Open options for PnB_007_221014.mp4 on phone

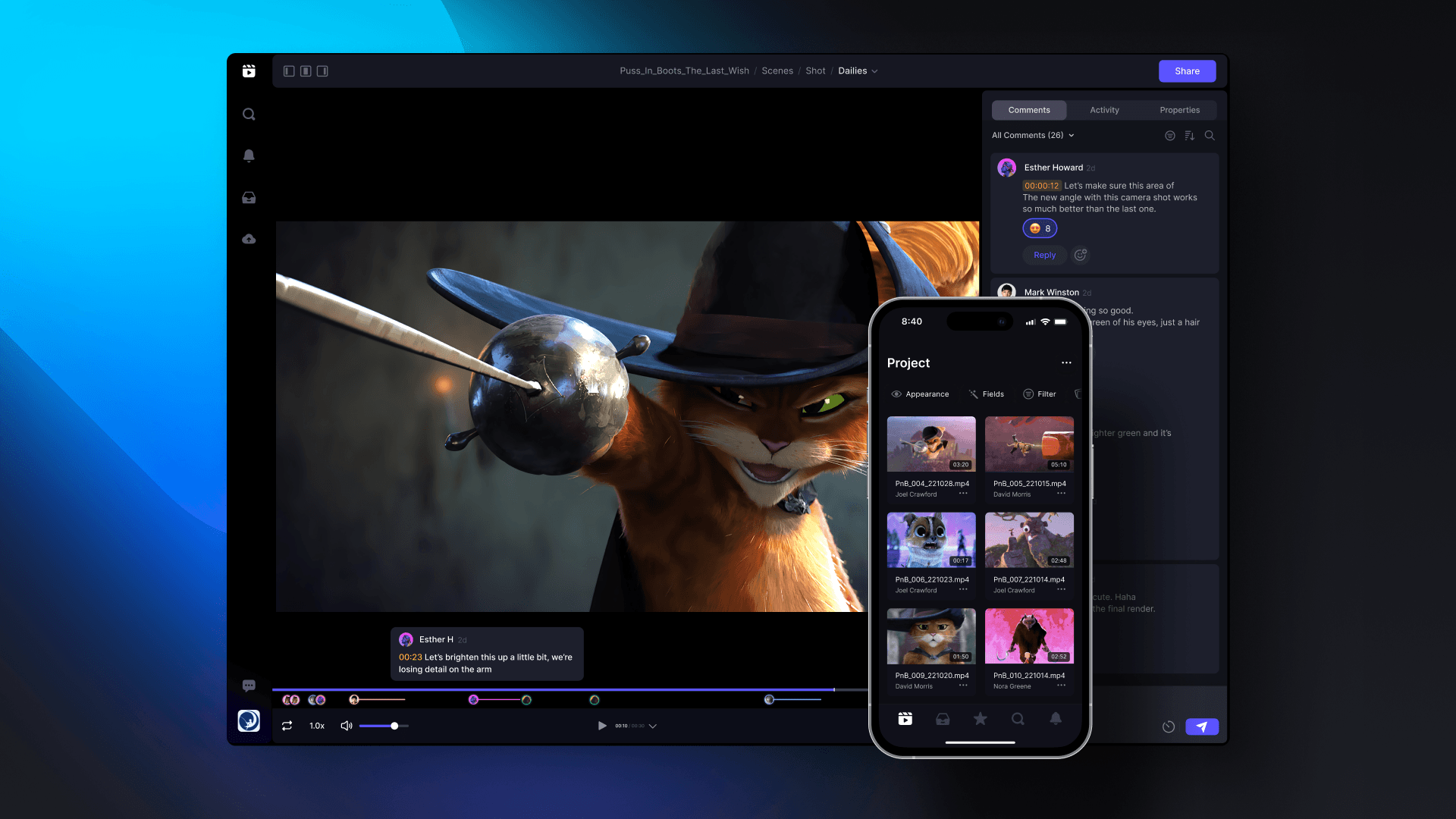point(1061,589)
